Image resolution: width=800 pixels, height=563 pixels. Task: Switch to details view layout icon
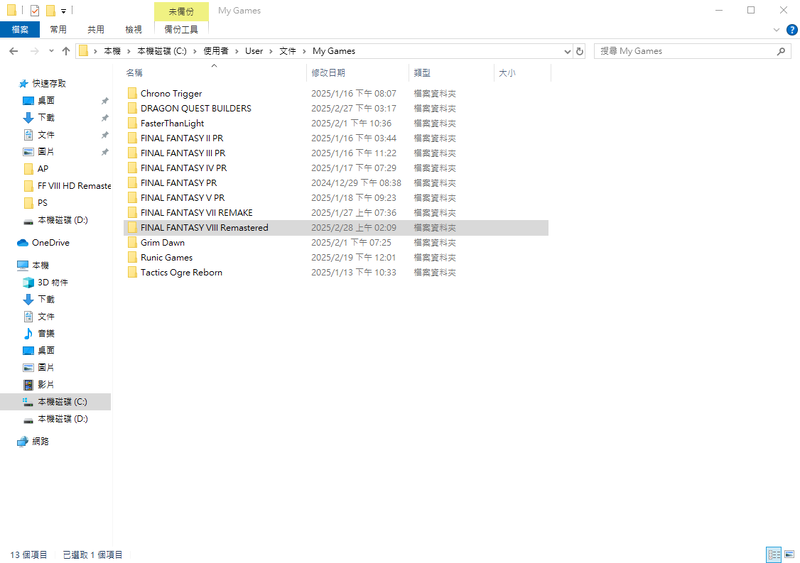tap(774, 554)
